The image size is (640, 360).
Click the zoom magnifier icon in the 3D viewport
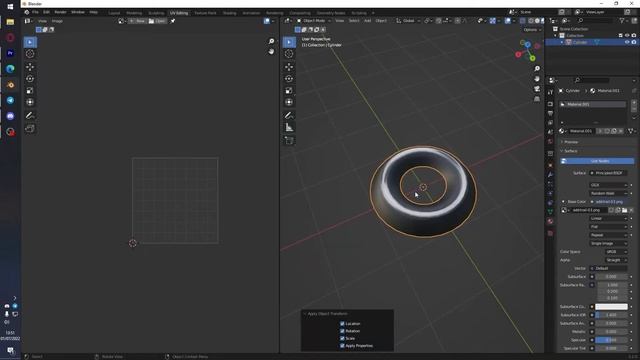[537, 69]
